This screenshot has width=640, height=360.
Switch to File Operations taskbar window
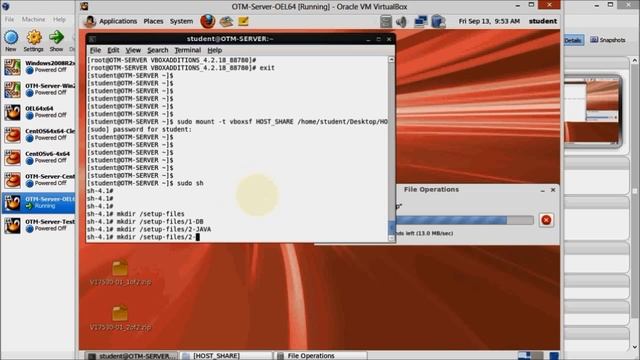pyautogui.click(x=321, y=356)
